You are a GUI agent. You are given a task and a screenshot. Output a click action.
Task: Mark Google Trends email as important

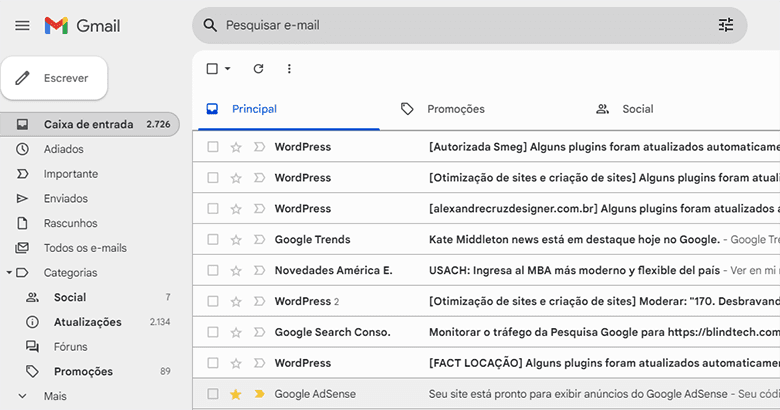tap(259, 240)
